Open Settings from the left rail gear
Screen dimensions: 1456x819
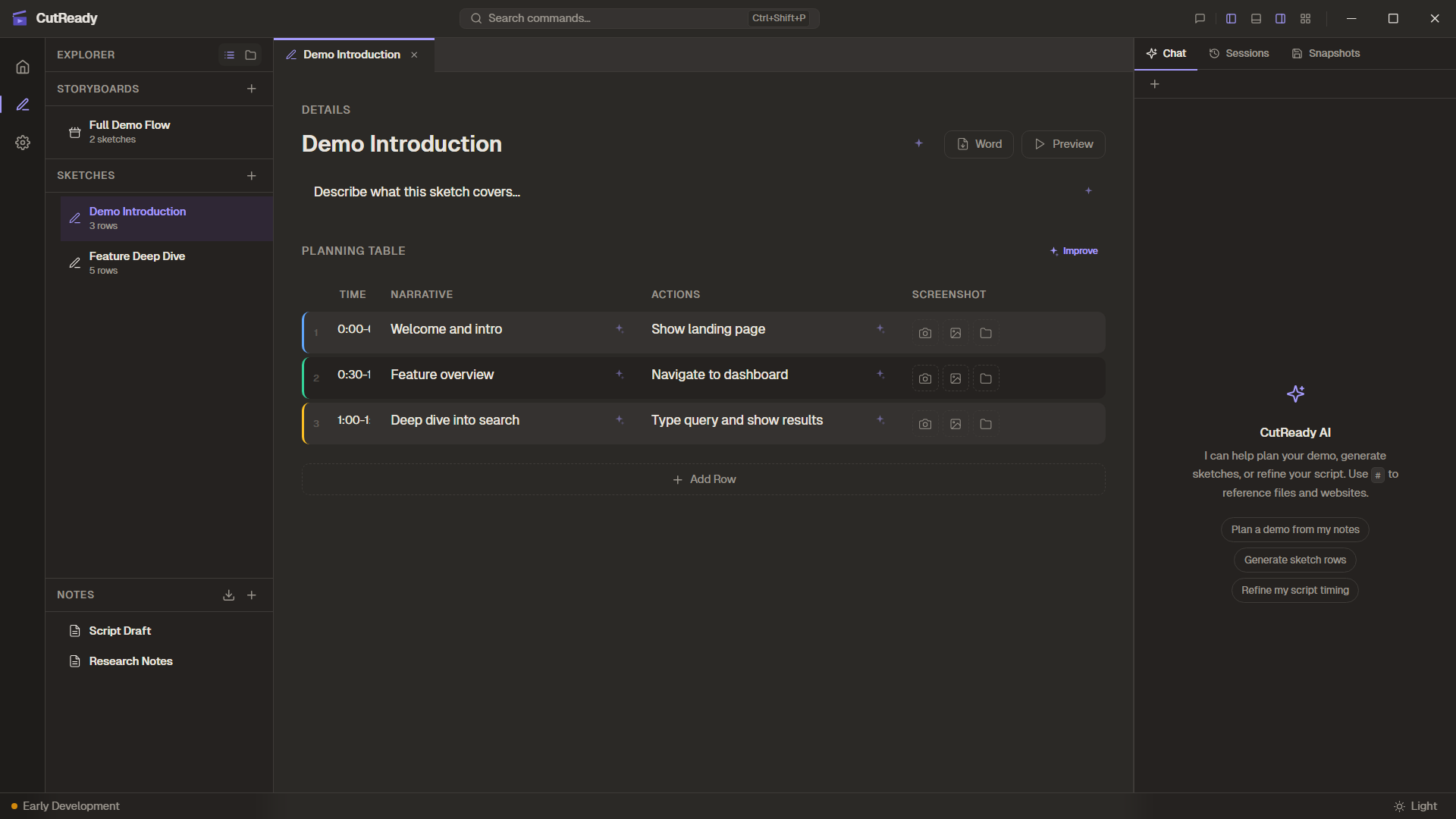coord(23,143)
